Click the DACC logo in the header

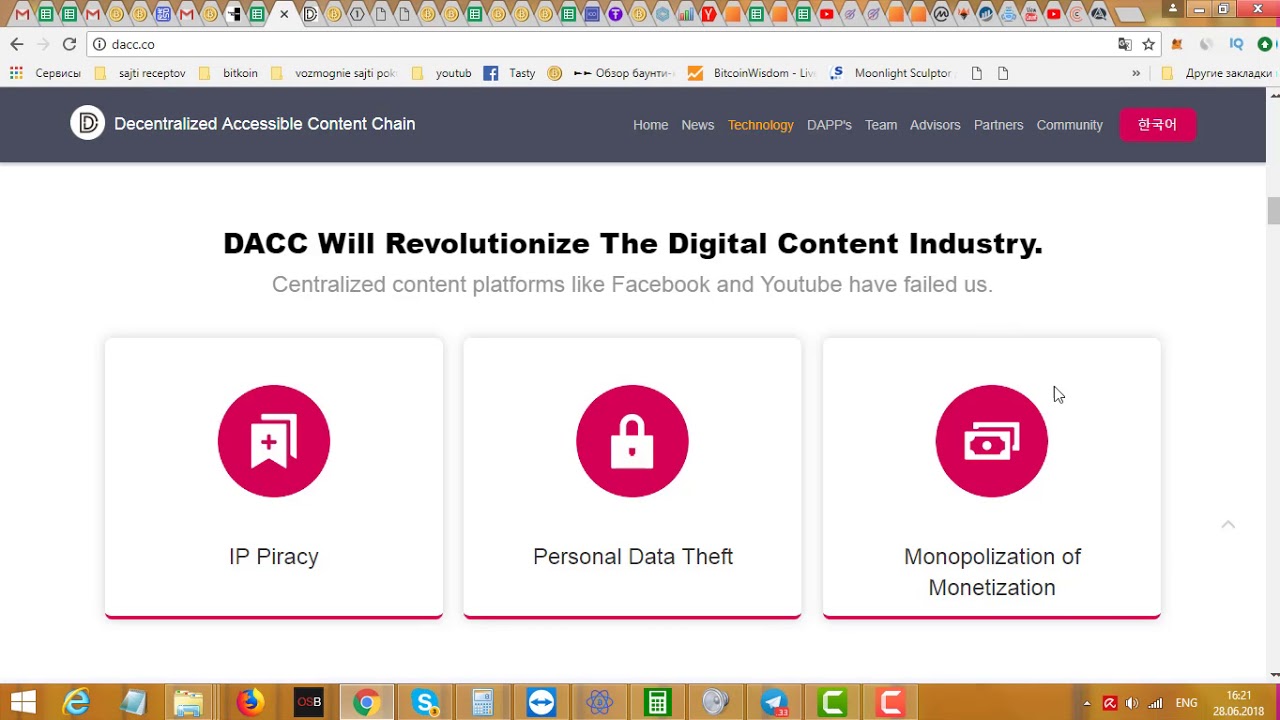88,123
